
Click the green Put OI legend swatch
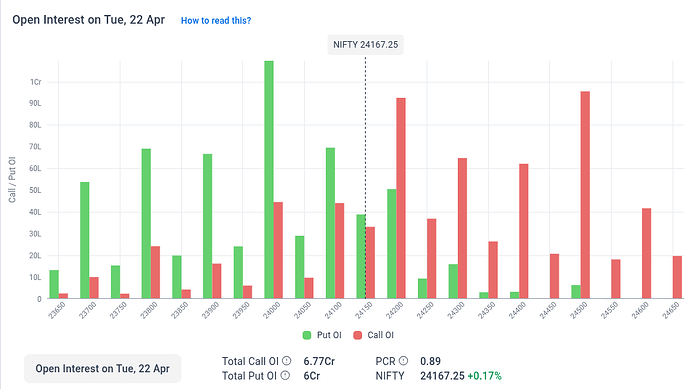tap(307, 335)
